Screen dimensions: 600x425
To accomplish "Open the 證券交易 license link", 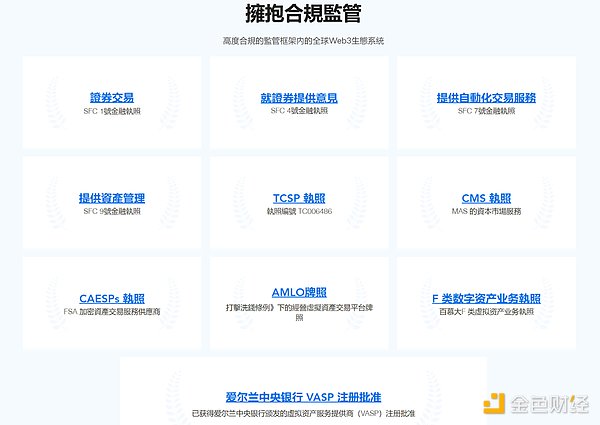I will tap(112, 98).
